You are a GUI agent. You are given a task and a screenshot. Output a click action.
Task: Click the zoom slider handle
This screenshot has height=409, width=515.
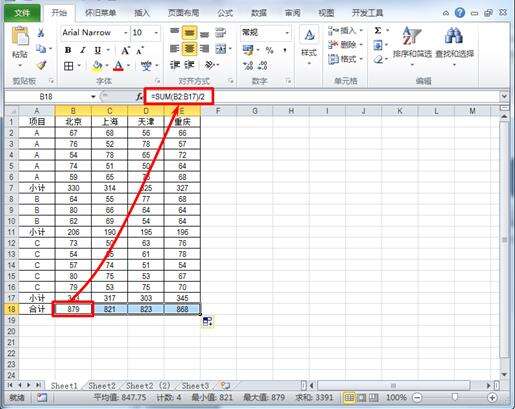coord(455,397)
